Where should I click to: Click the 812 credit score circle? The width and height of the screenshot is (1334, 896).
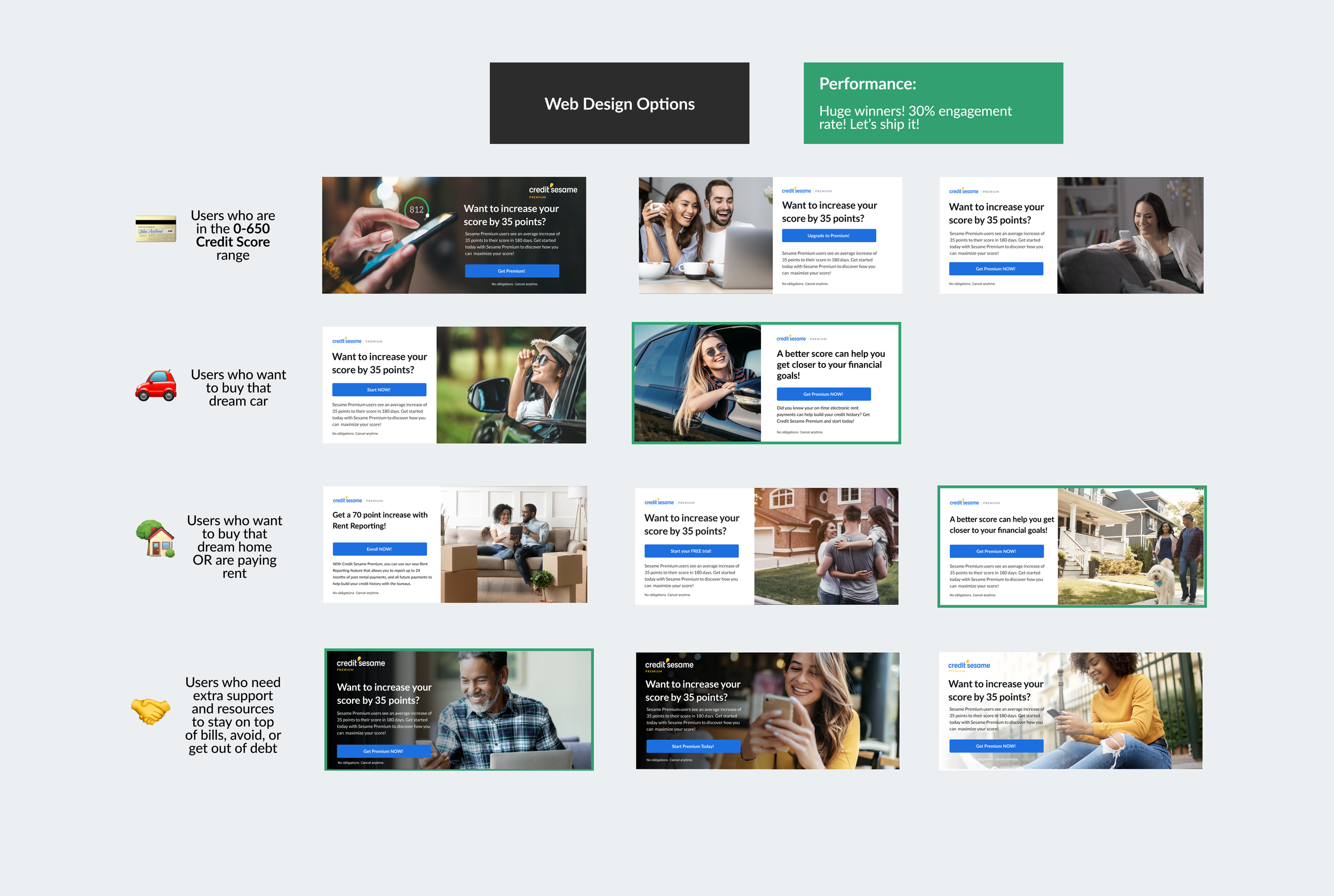tap(417, 210)
